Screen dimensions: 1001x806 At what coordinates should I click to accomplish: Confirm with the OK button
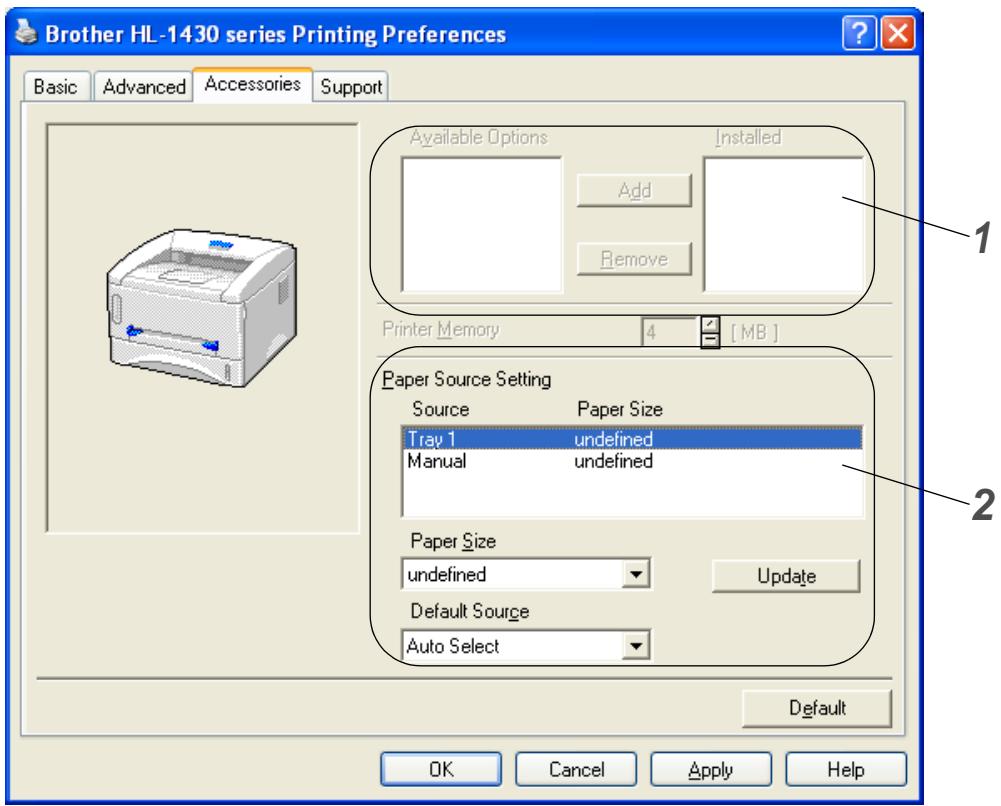tap(441, 769)
